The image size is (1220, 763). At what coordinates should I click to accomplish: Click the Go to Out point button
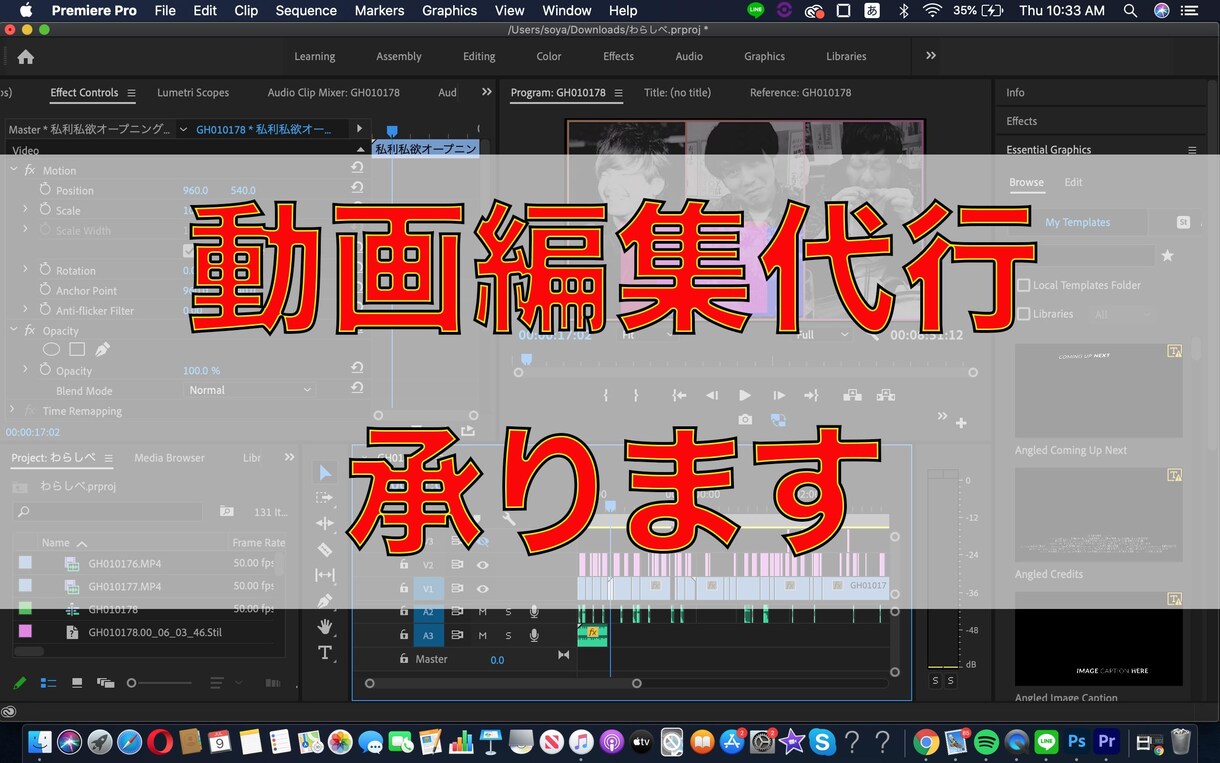coord(811,395)
